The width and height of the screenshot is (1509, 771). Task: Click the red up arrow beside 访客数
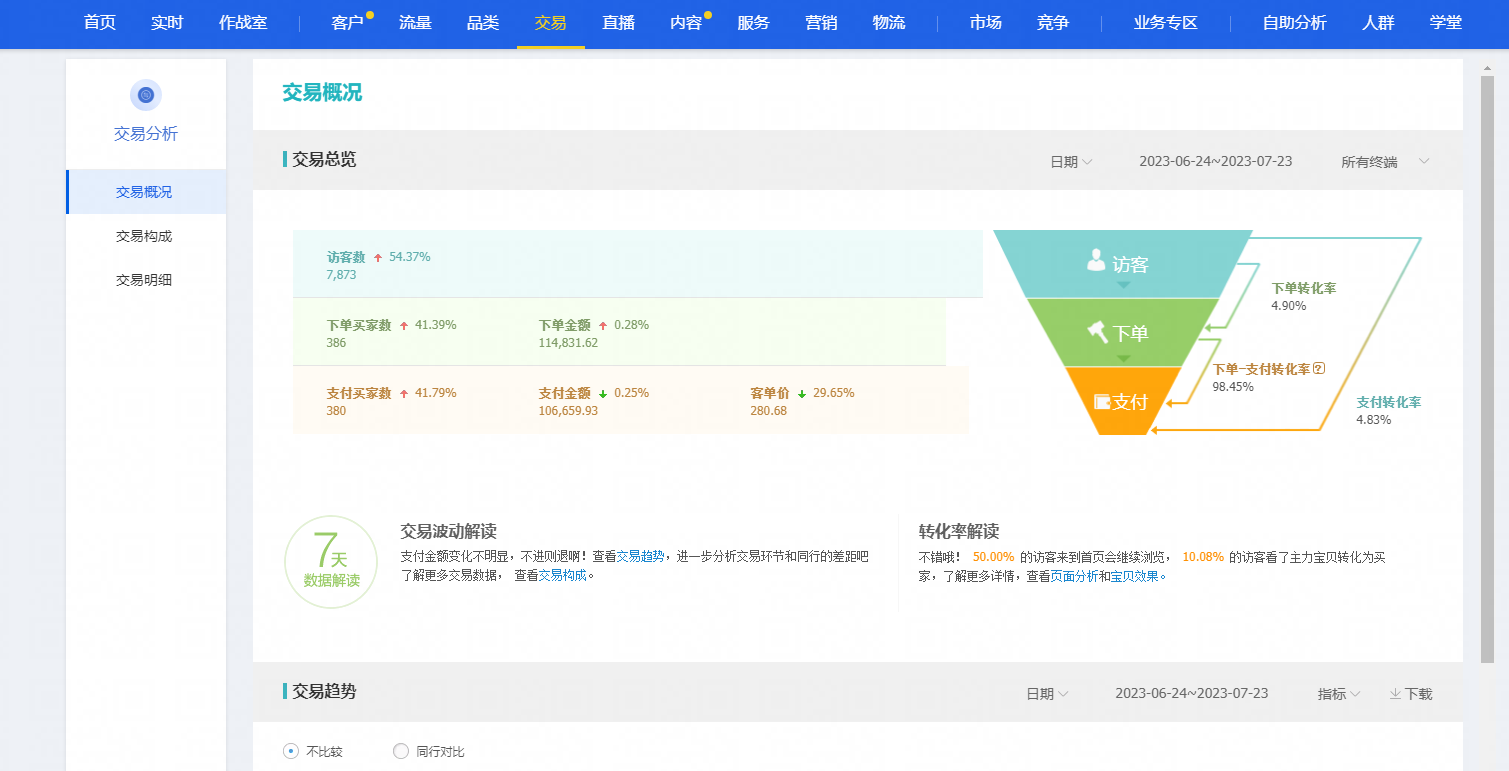378,257
